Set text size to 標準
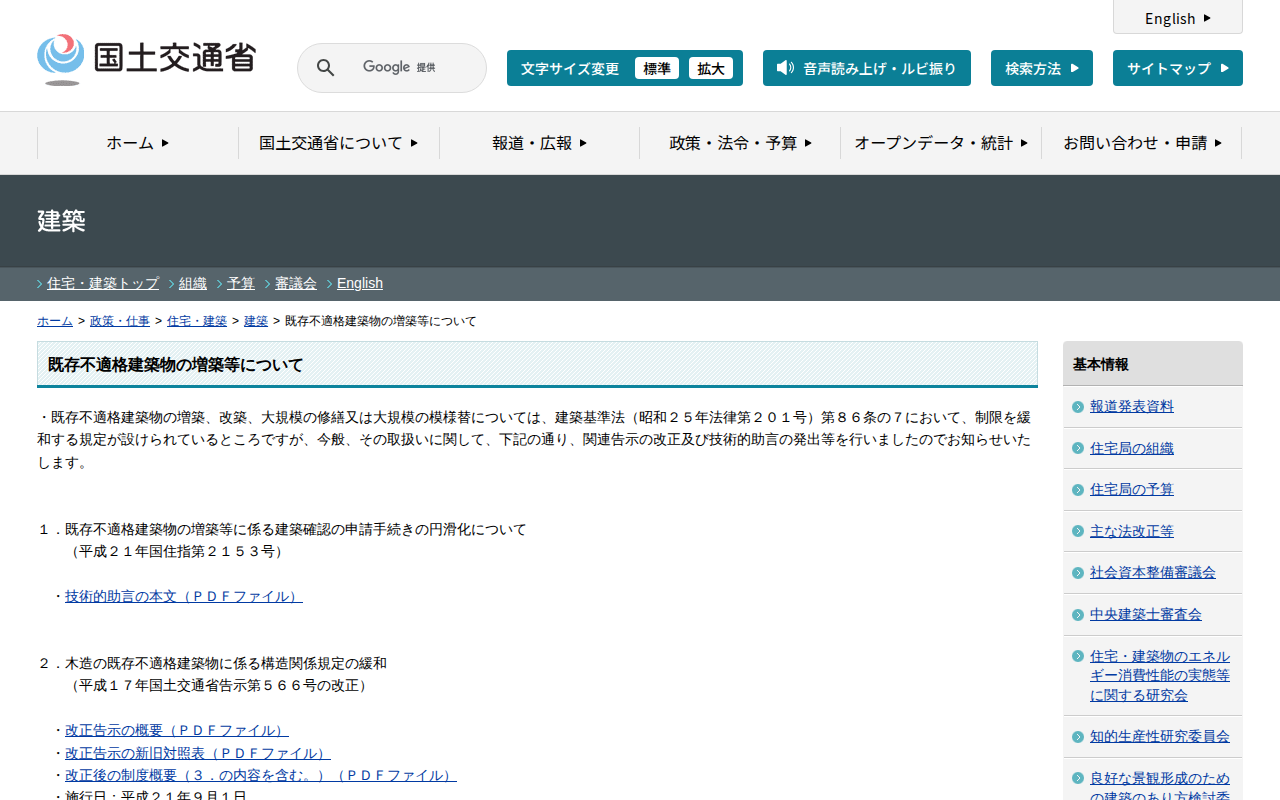Viewport: 1280px width, 800px height. click(657, 68)
